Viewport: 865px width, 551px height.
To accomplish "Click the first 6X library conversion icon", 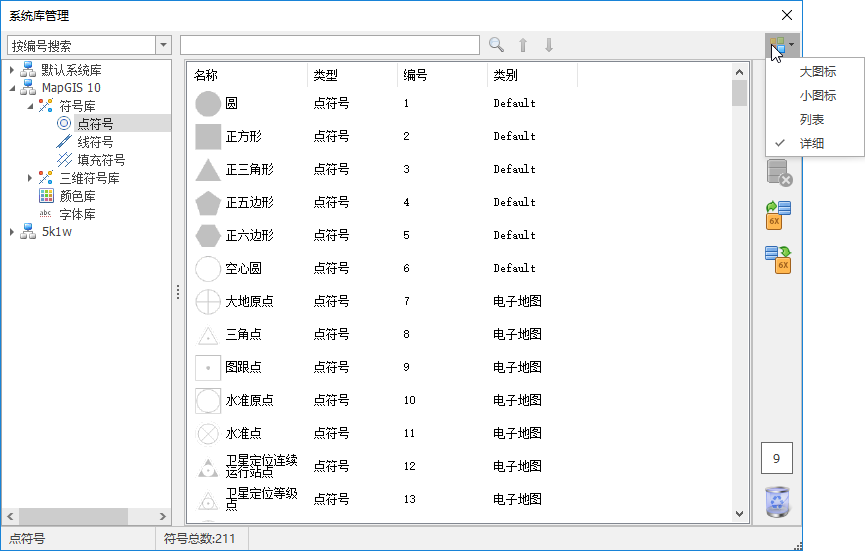I will pos(778,215).
